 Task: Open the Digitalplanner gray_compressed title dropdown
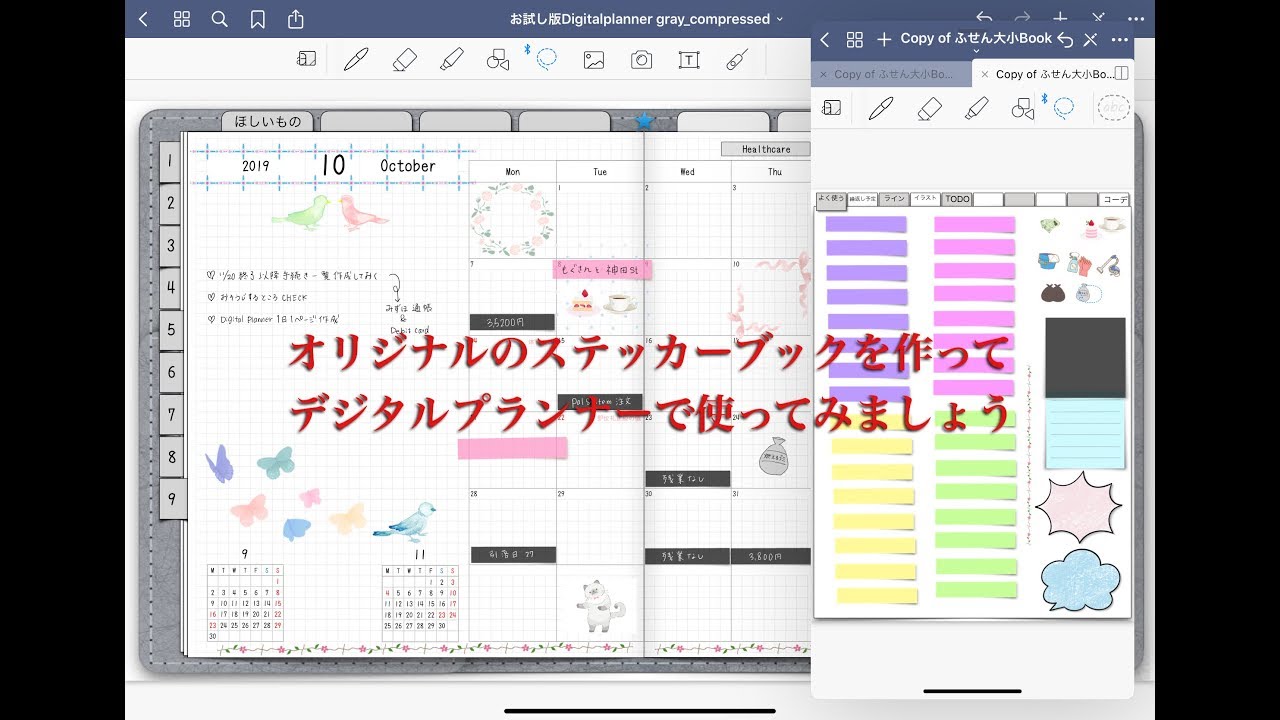tap(646, 19)
